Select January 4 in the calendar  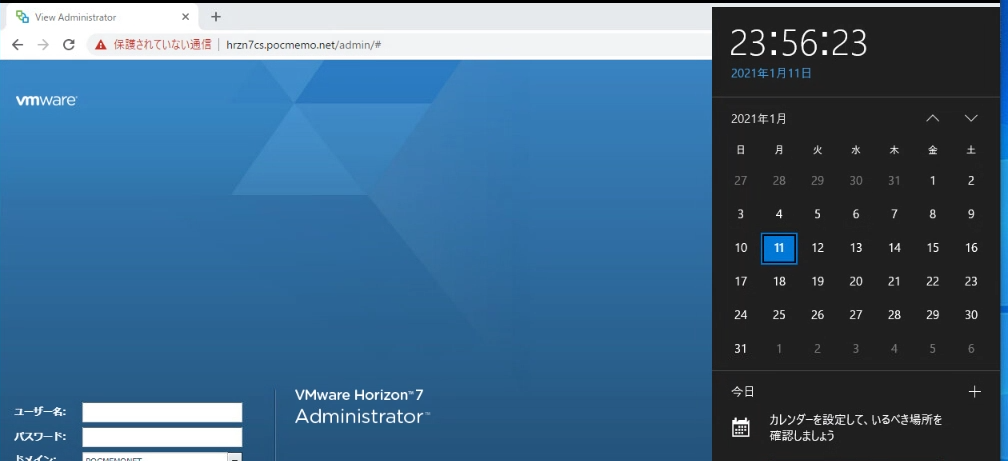coord(779,214)
